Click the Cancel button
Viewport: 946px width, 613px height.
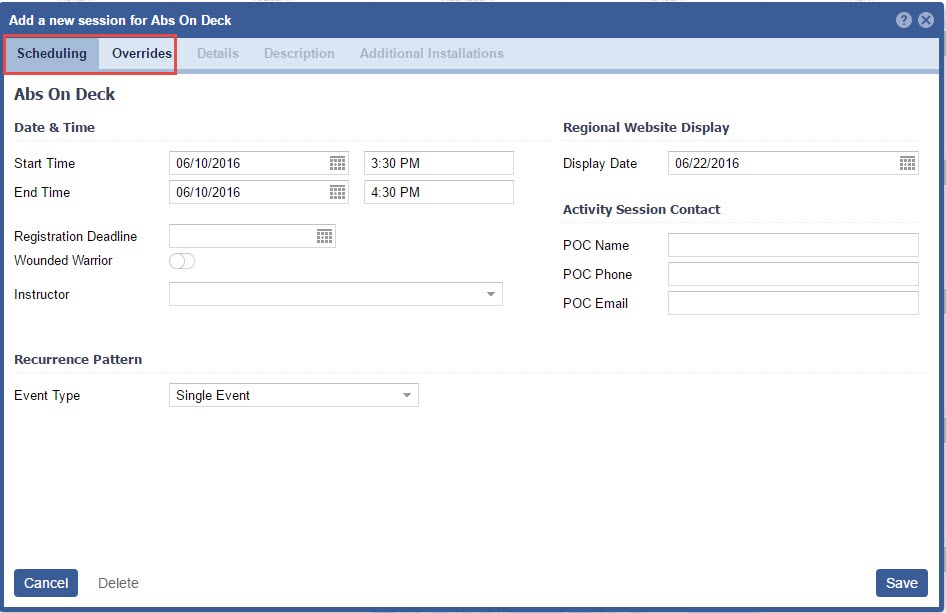[x=46, y=583]
